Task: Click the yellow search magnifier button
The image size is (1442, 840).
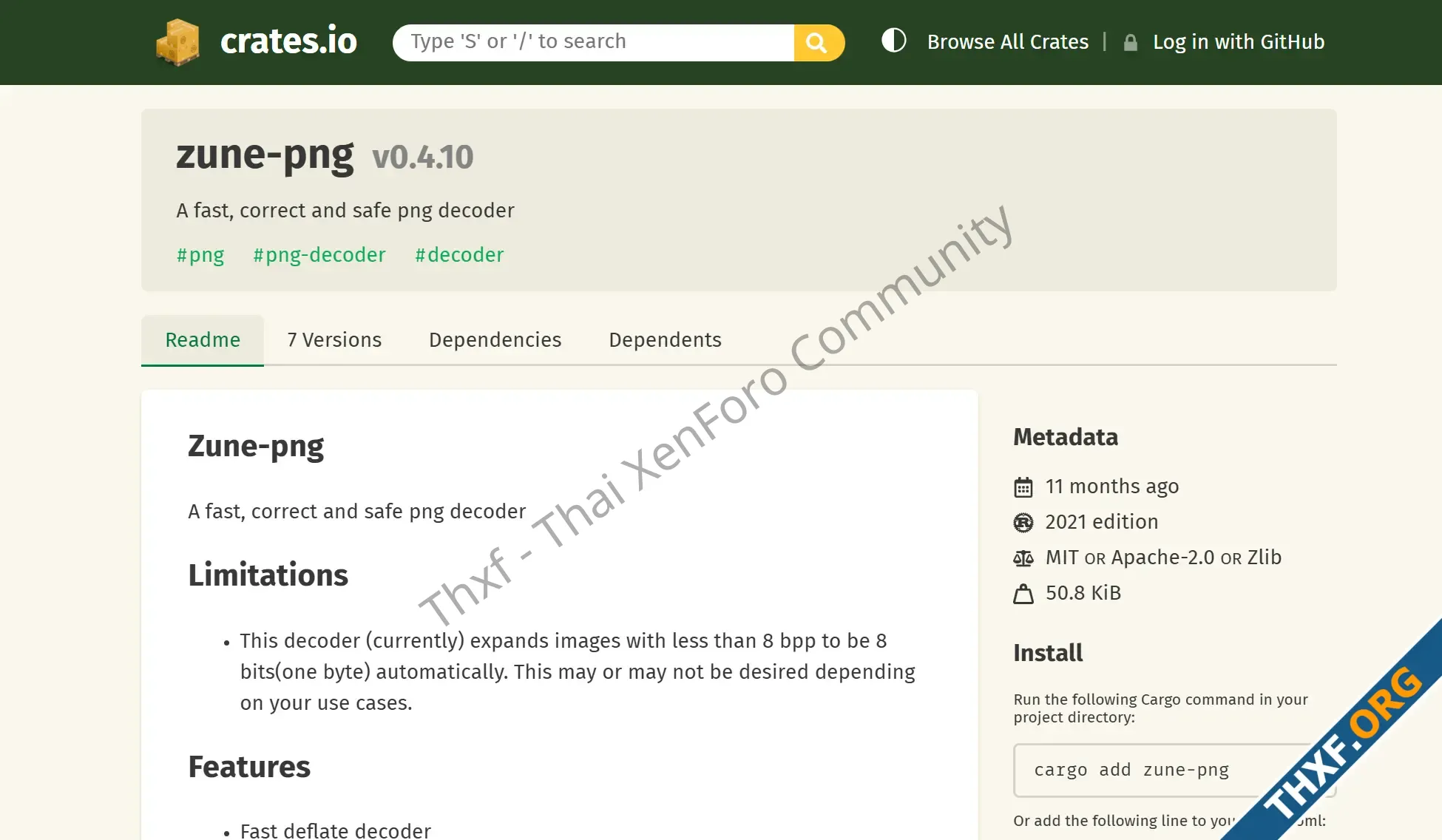Action: [x=819, y=42]
